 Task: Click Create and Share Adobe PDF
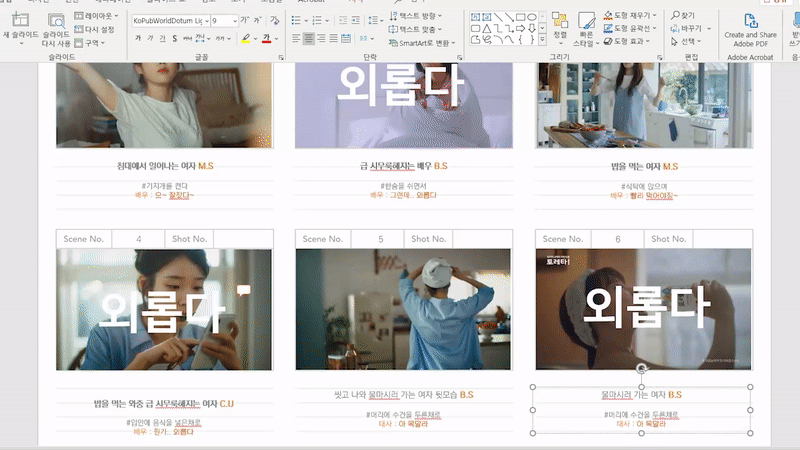click(x=750, y=30)
